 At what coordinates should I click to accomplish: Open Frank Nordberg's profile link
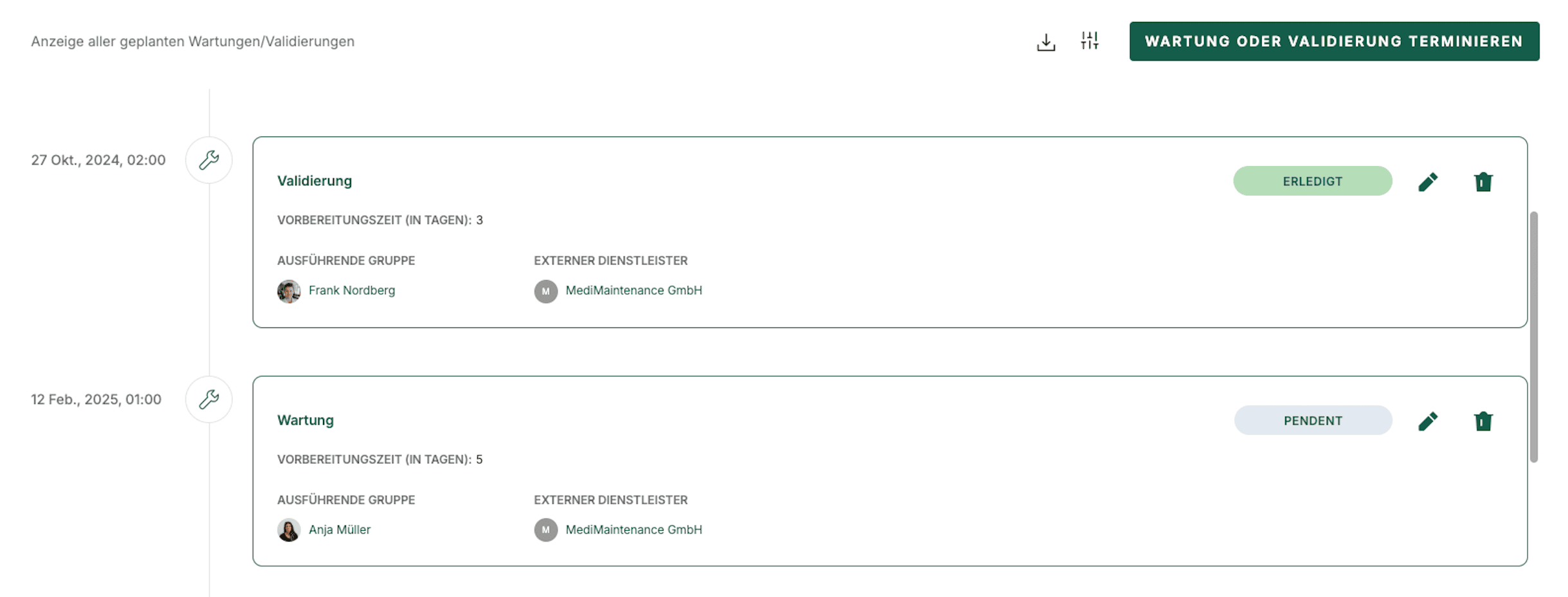pos(352,291)
